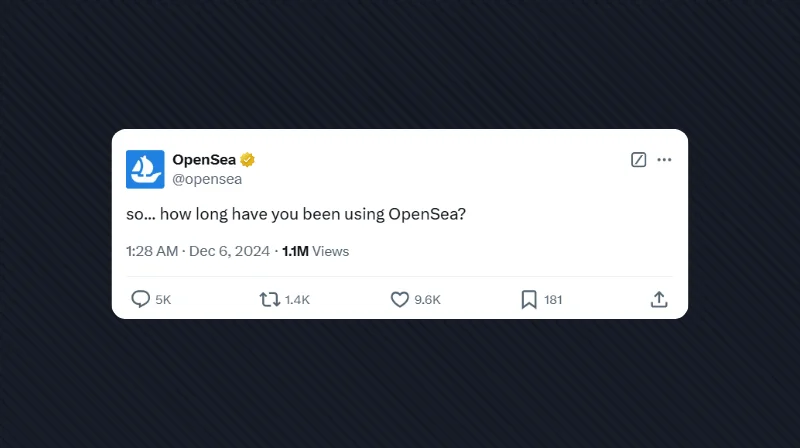Screen dimensions: 800x448
Task: Click the 5K reply count
Action: [163, 300]
